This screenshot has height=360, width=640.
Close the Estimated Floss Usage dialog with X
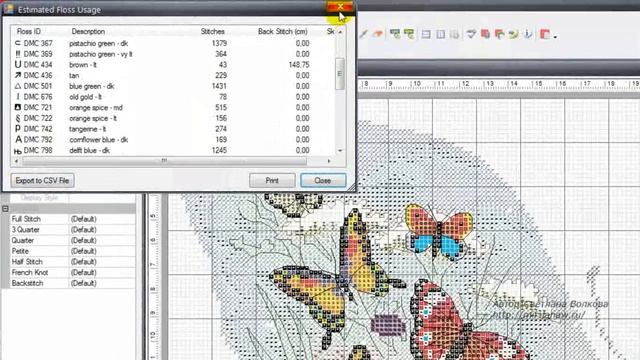point(340,7)
